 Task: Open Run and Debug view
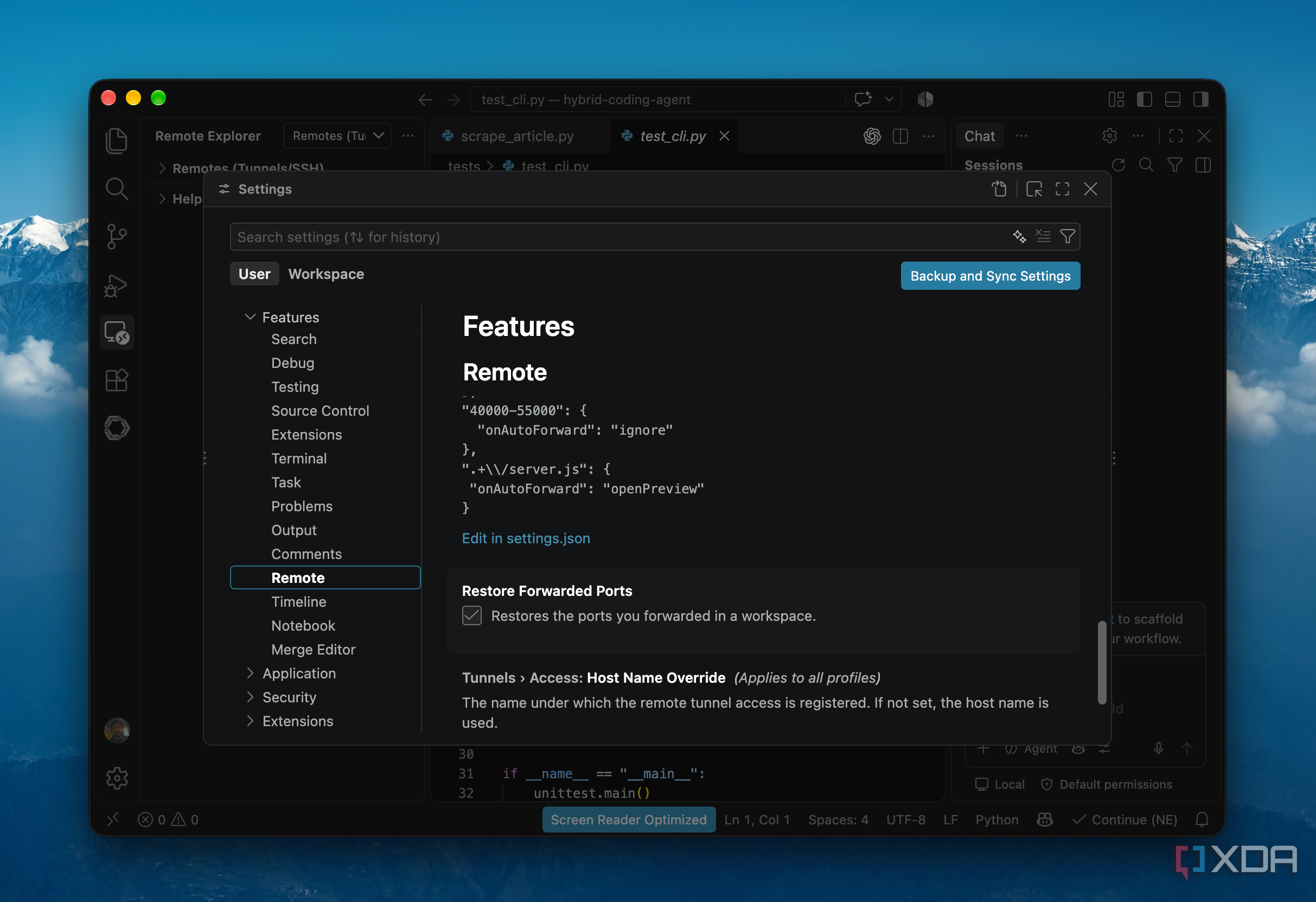[x=117, y=285]
